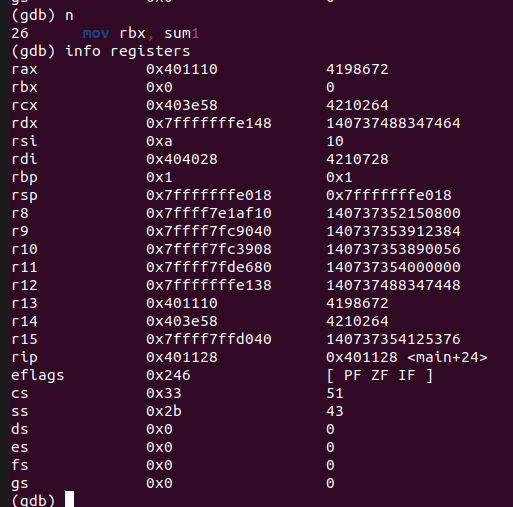
Task: Click the eflags [ PF ZF IF ] text
Action: coord(380,375)
